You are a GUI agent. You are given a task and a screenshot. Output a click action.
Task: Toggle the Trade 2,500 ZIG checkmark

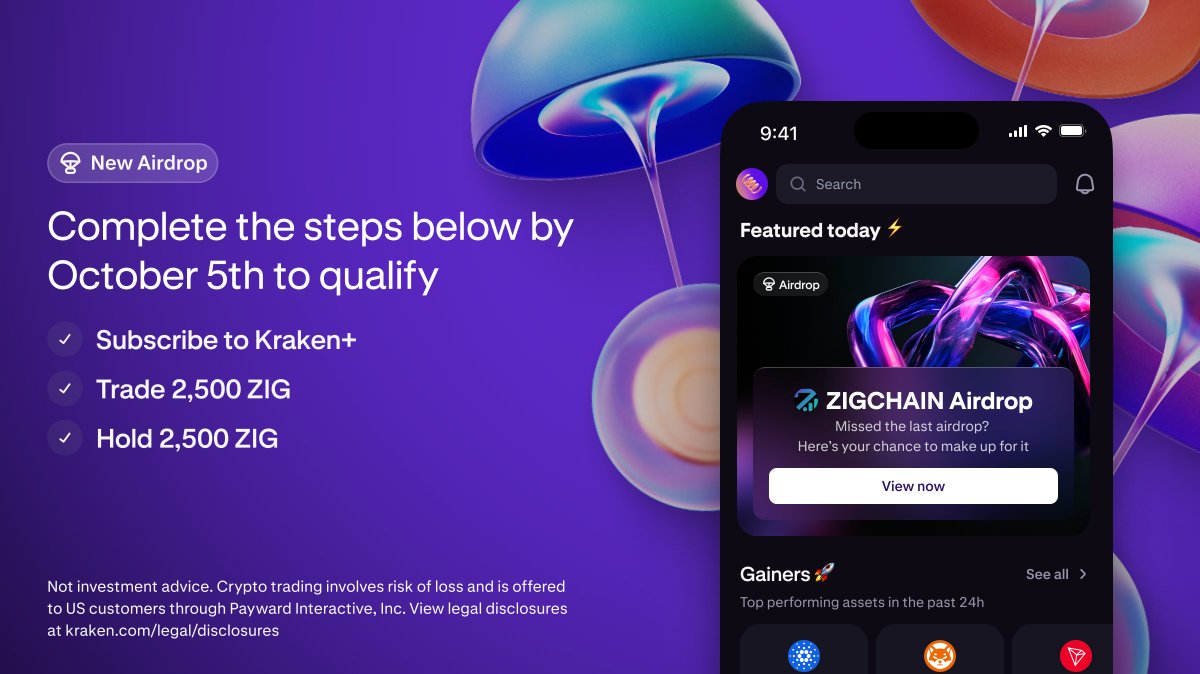64,389
